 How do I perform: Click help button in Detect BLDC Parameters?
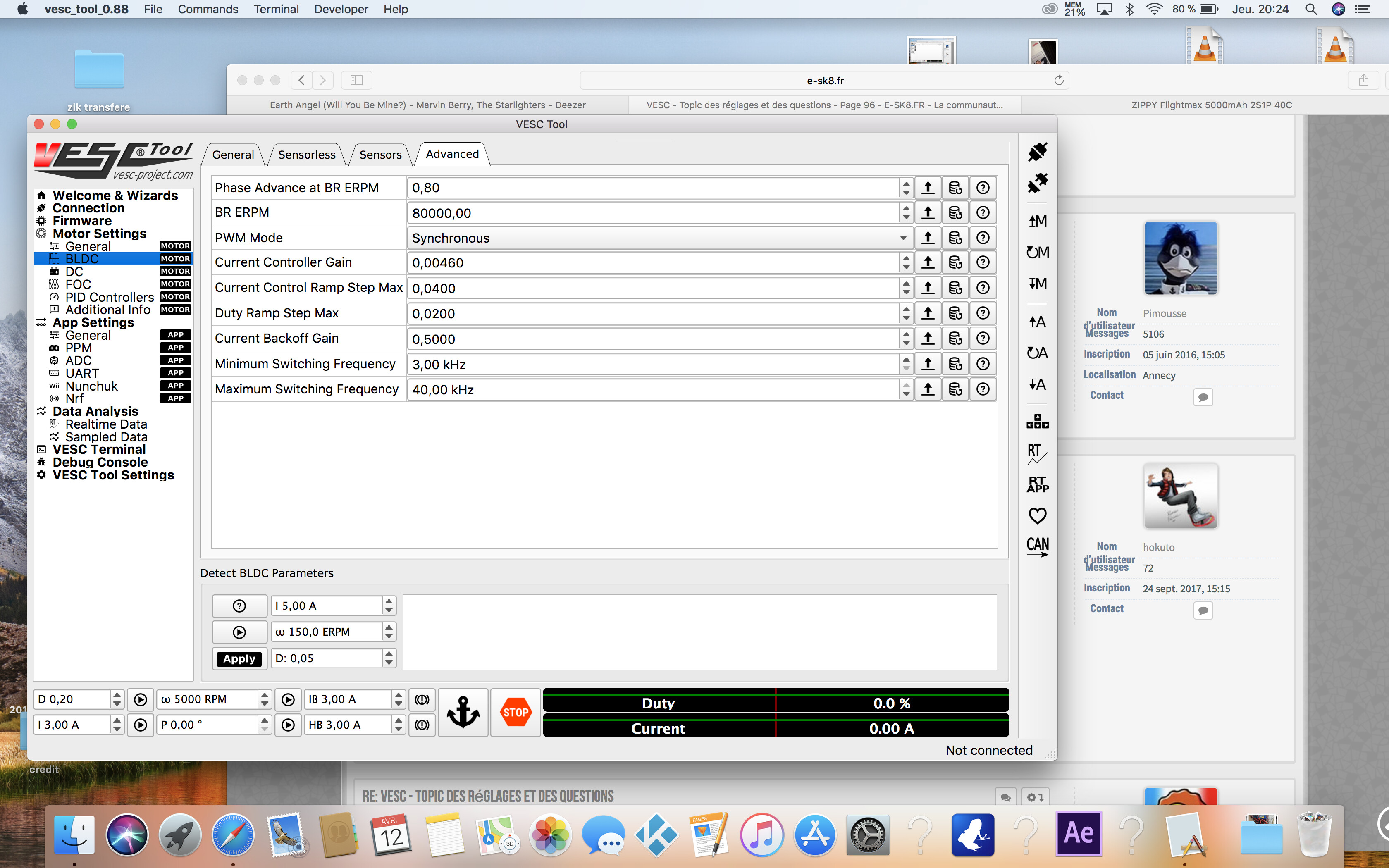point(239,606)
